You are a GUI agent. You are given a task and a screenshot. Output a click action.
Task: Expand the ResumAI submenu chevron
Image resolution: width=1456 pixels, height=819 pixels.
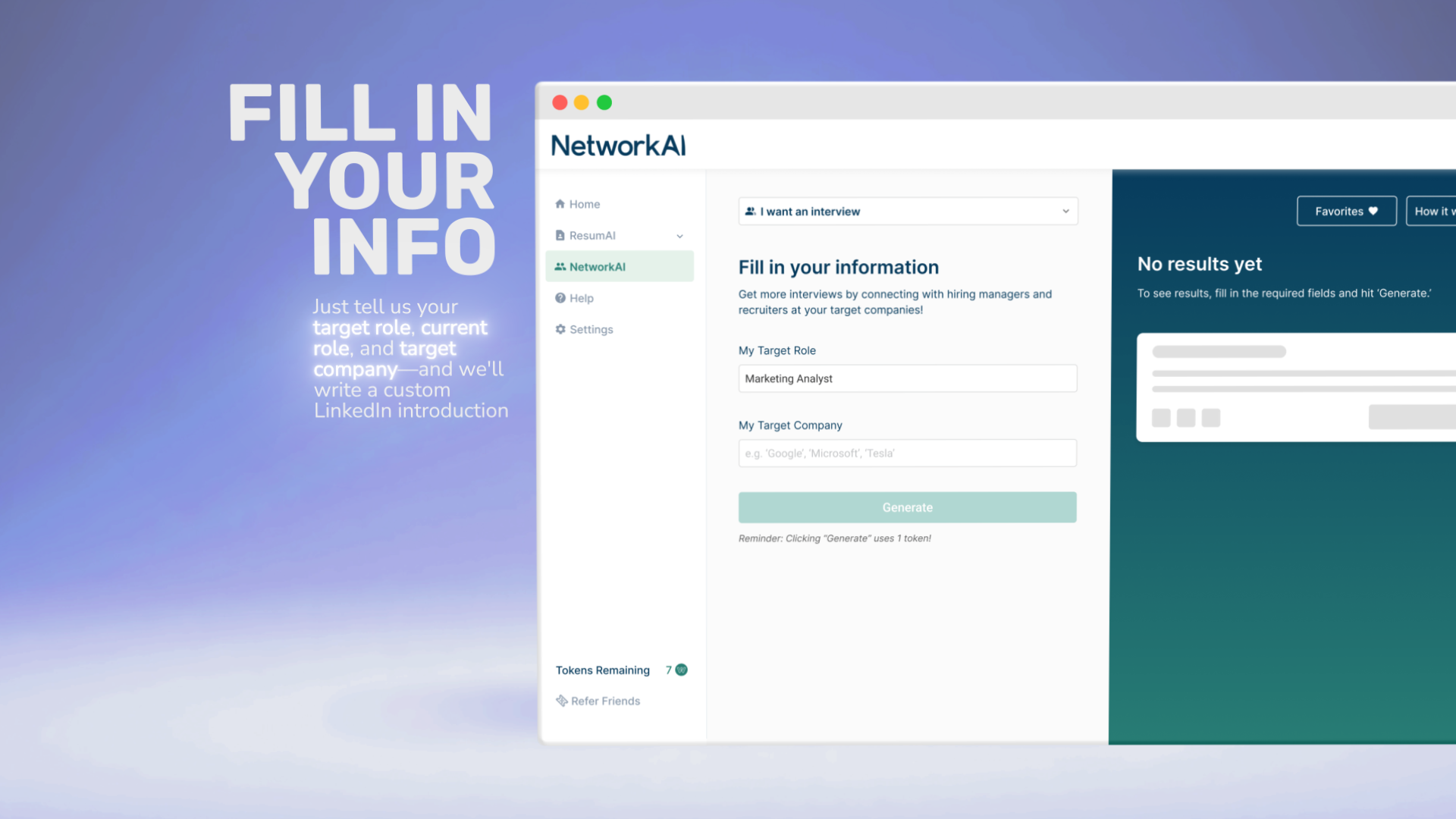[679, 236]
